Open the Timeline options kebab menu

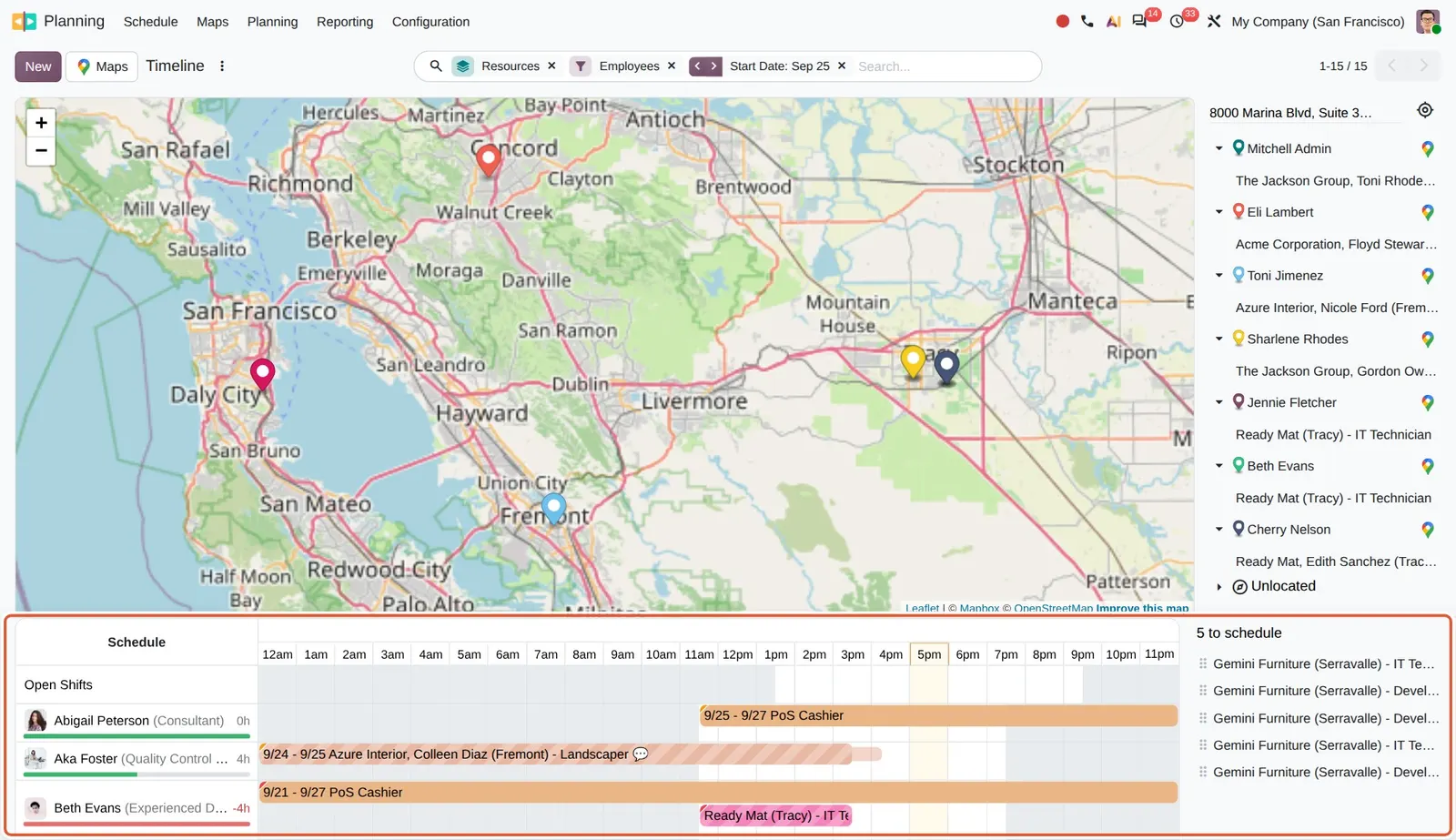click(222, 66)
